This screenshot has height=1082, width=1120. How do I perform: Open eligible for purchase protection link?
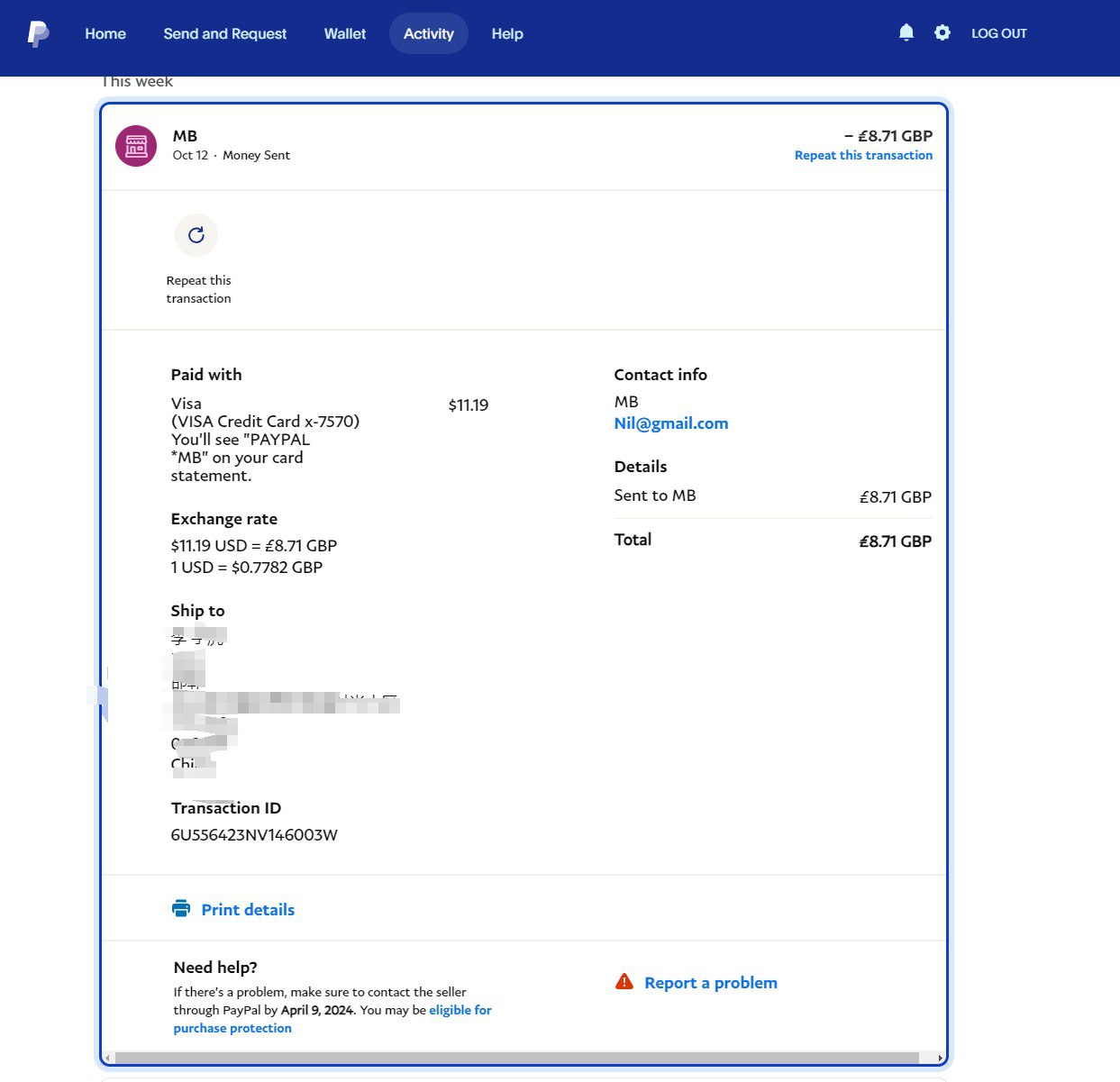click(x=460, y=1011)
